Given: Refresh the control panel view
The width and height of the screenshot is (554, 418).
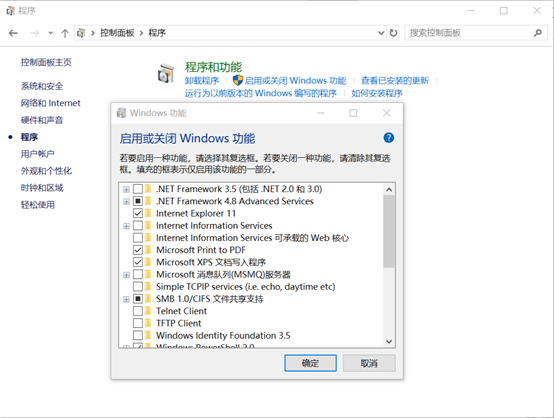Looking at the screenshot, I should [x=393, y=33].
